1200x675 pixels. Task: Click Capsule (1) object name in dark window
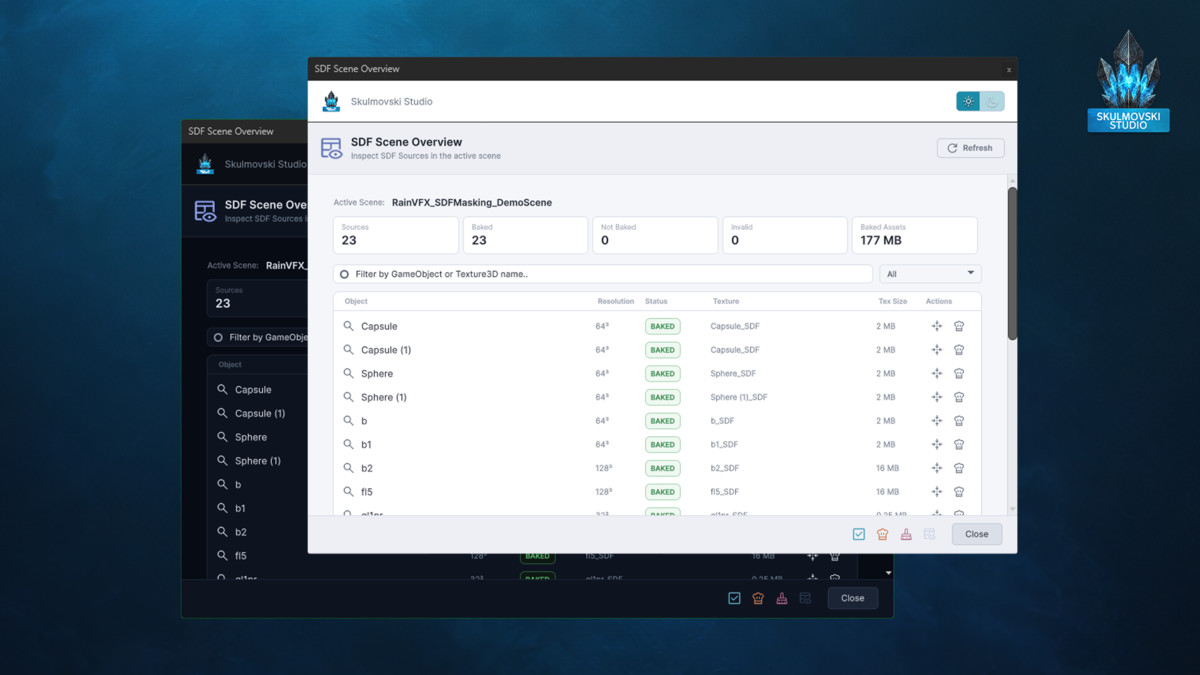260,413
